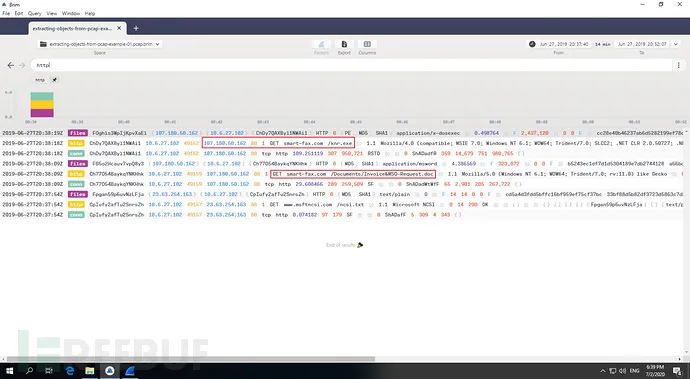Screen dimensions: 690x379
Task: Open the Query menu
Action: pyautogui.click(x=35, y=14)
